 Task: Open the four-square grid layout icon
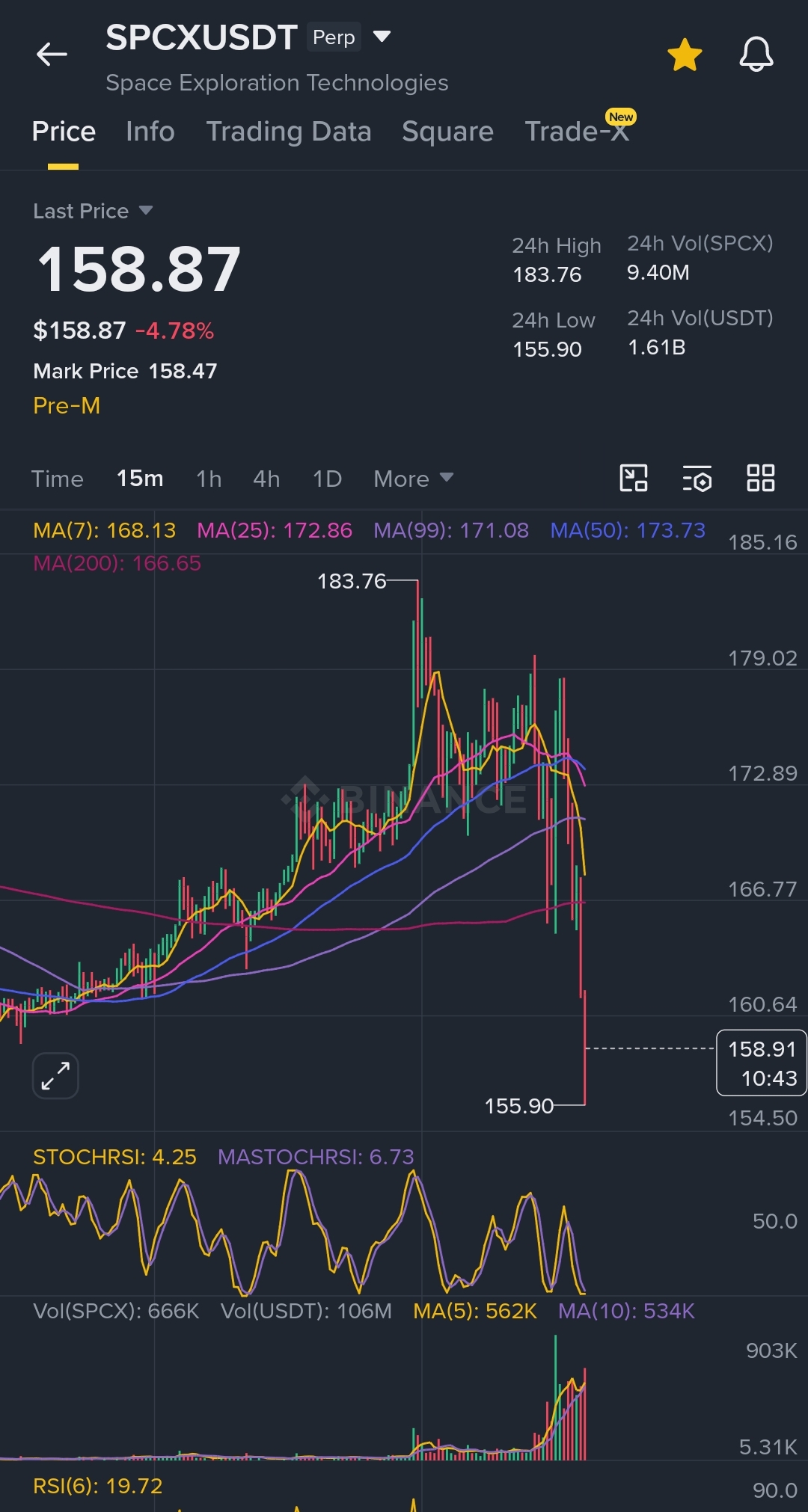click(x=761, y=478)
